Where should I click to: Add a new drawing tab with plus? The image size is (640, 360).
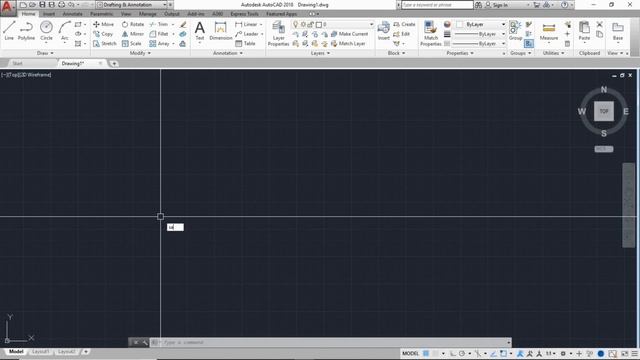[114, 63]
